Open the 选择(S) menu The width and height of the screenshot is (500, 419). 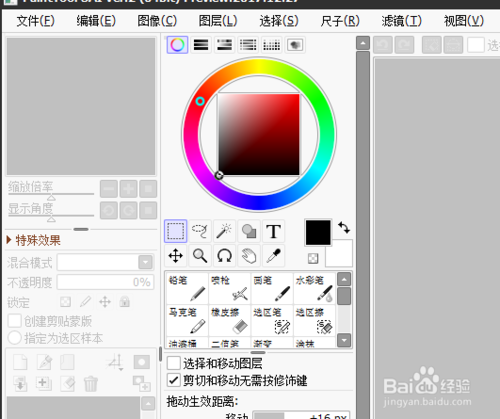(x=279, y=21)
